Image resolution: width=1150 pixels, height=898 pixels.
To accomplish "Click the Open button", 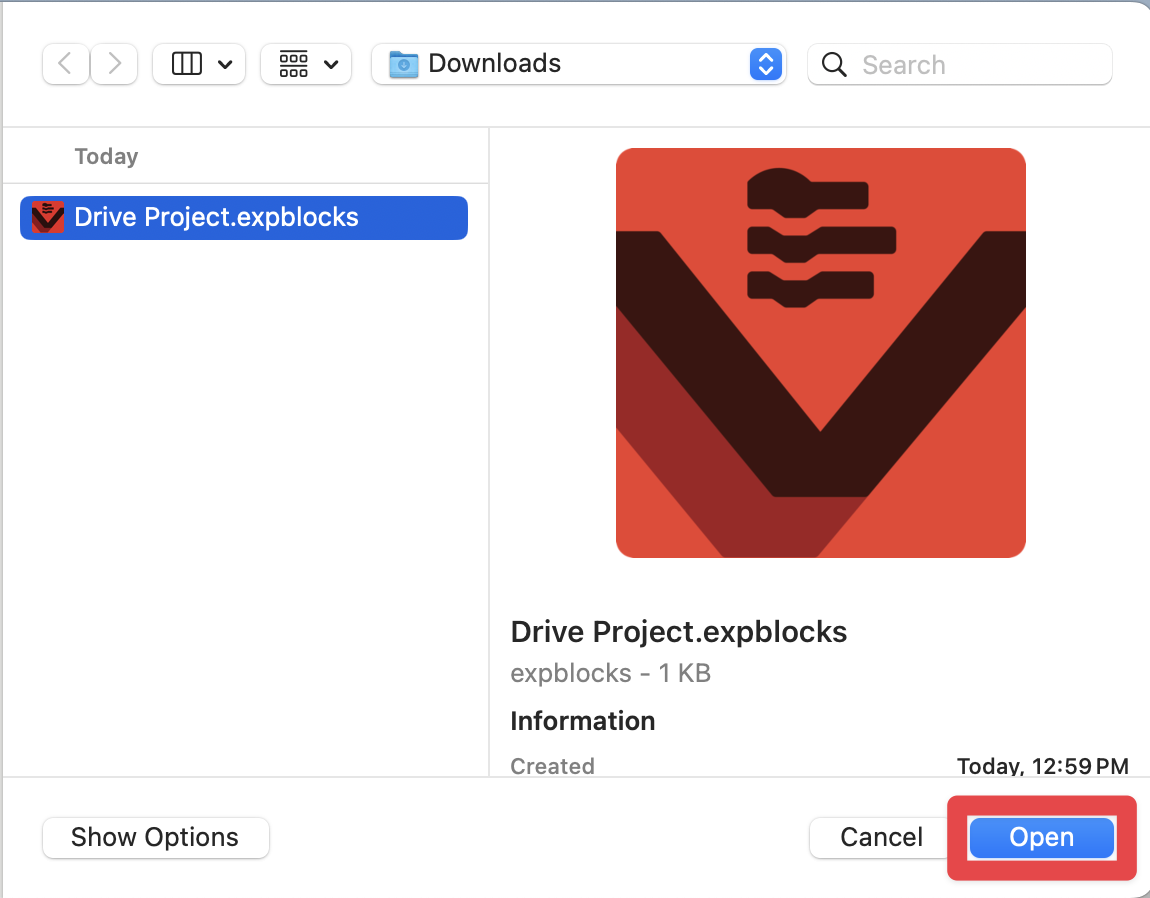I will click(1041, 837).
